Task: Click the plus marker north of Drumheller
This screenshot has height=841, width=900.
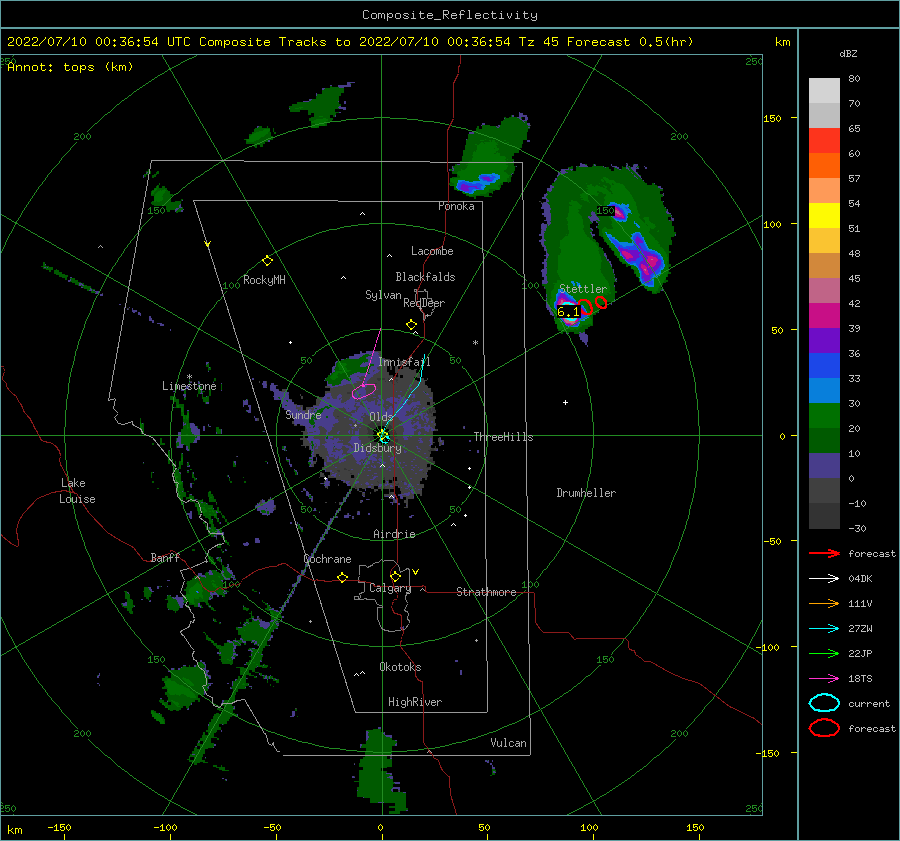Action: pos(565,402)
